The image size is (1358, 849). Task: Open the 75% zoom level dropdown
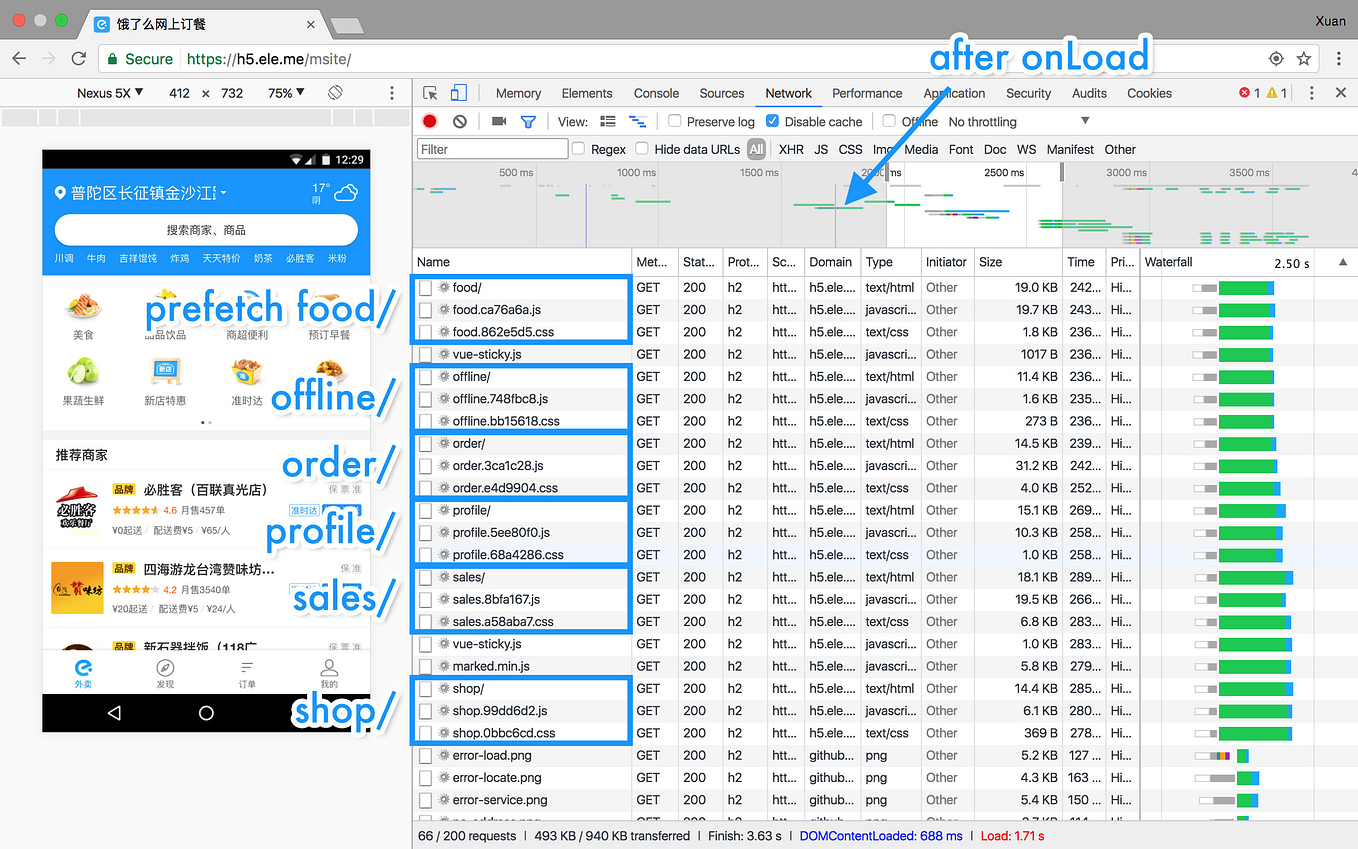pos(287,92)
